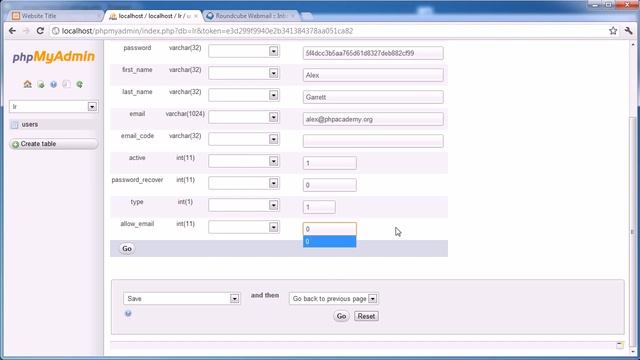Click the type value field
This screenshot has height=360, width=640.
point(319,207)
